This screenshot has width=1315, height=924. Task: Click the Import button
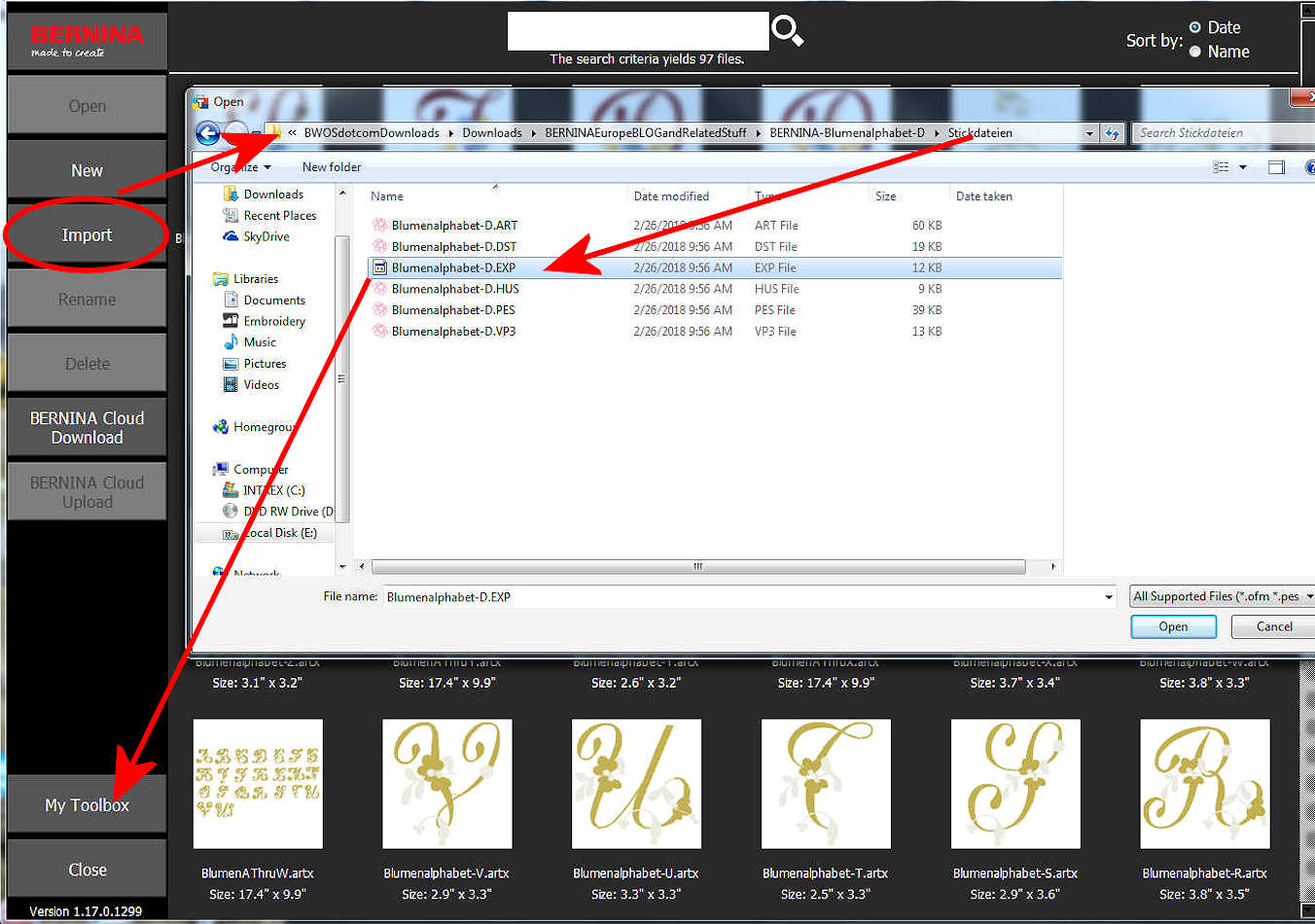pyautogui.click(x=87, y=234)
